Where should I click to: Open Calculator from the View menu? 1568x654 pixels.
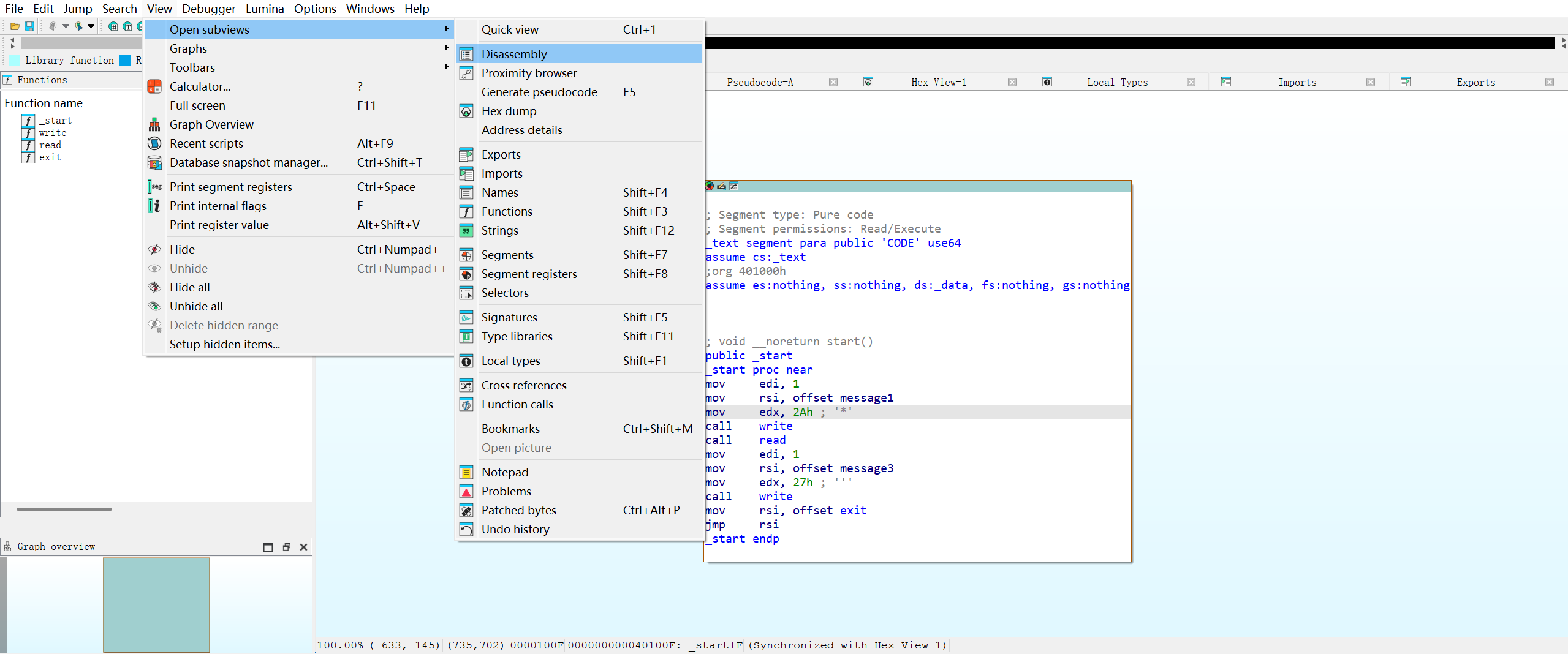click(x=299, y=86)
